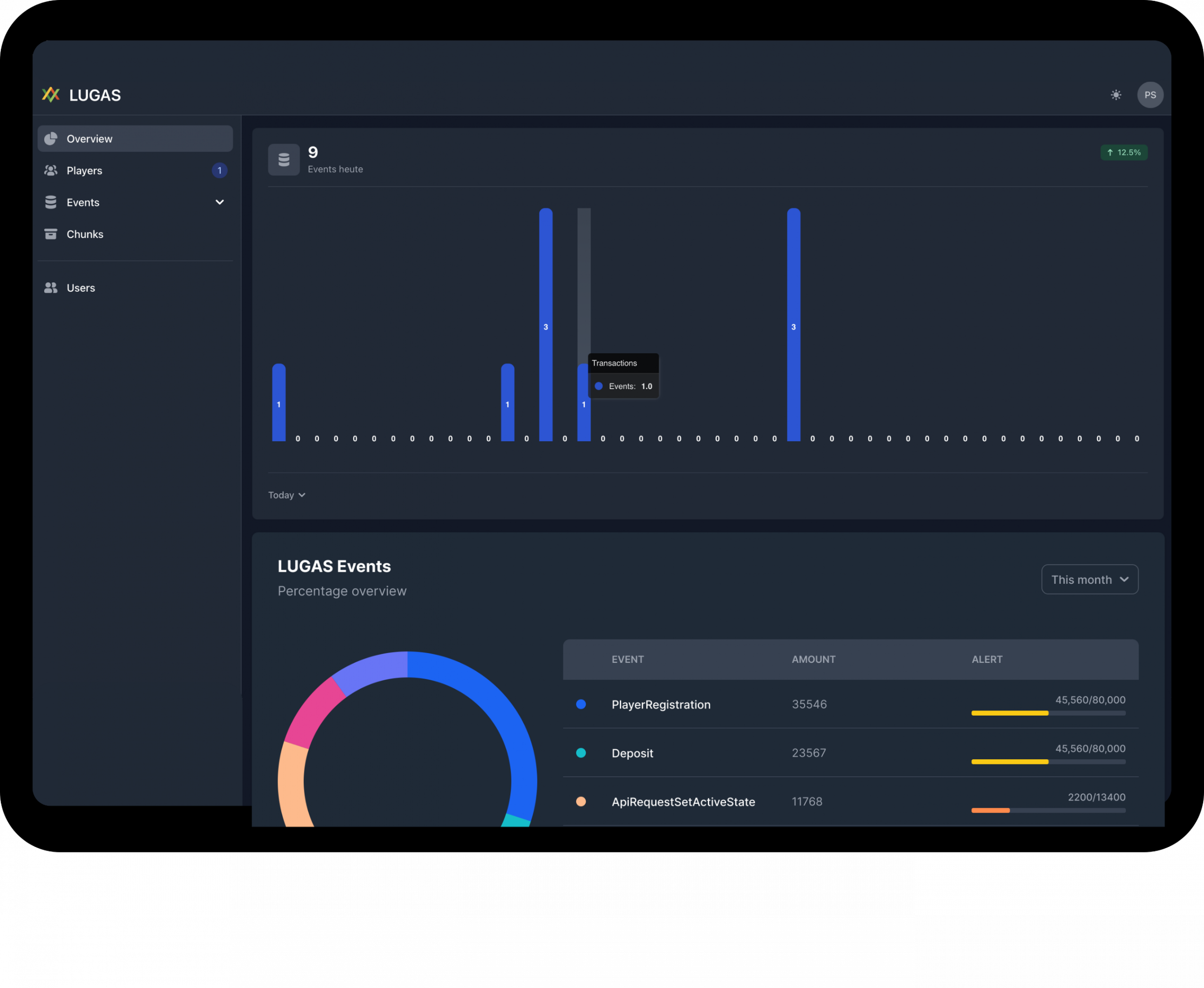Click the first bar in the events chart
The width and height of the screenshot is (1204, 988).
point(279,402)
